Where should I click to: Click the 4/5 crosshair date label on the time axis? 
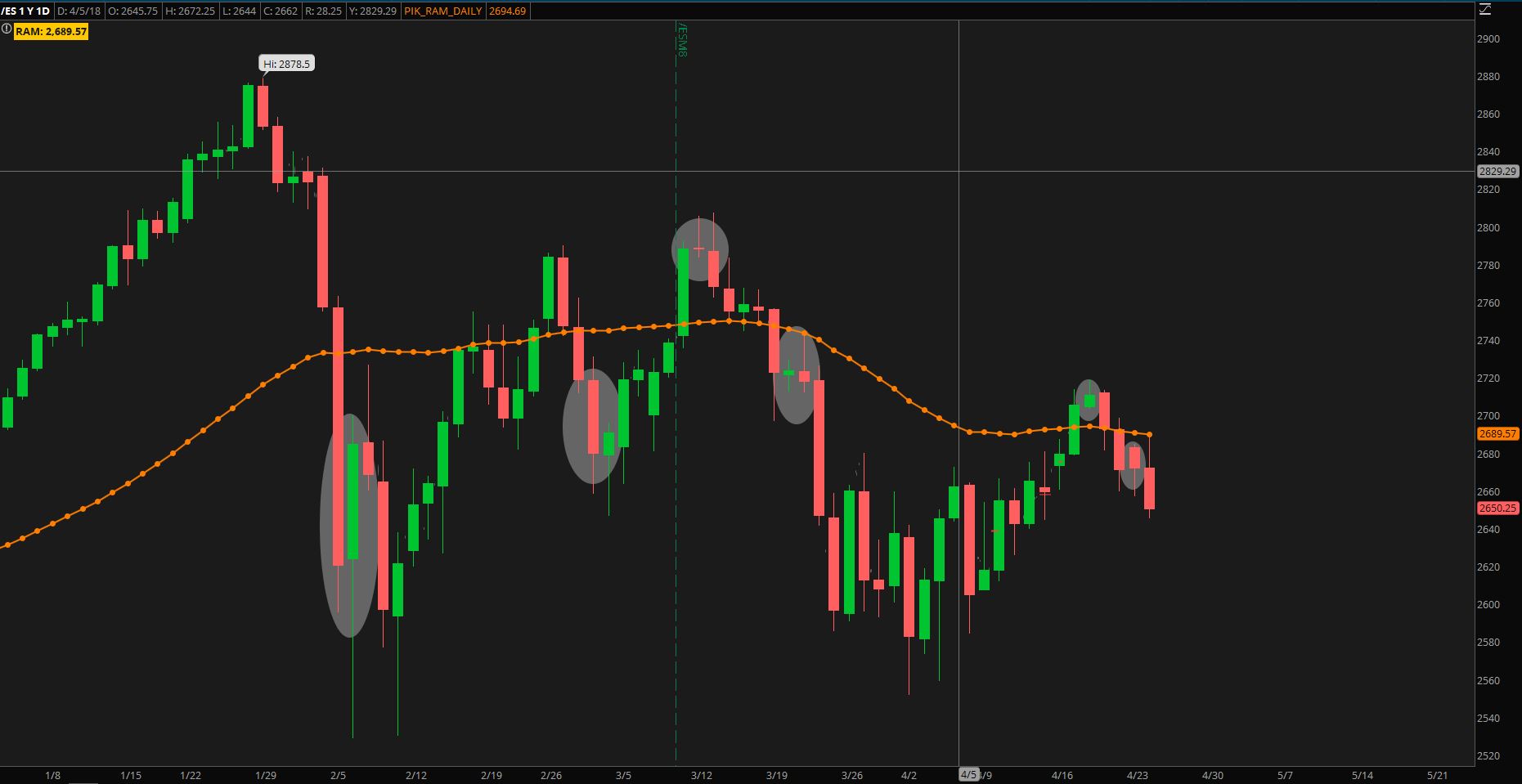(968, 774)
